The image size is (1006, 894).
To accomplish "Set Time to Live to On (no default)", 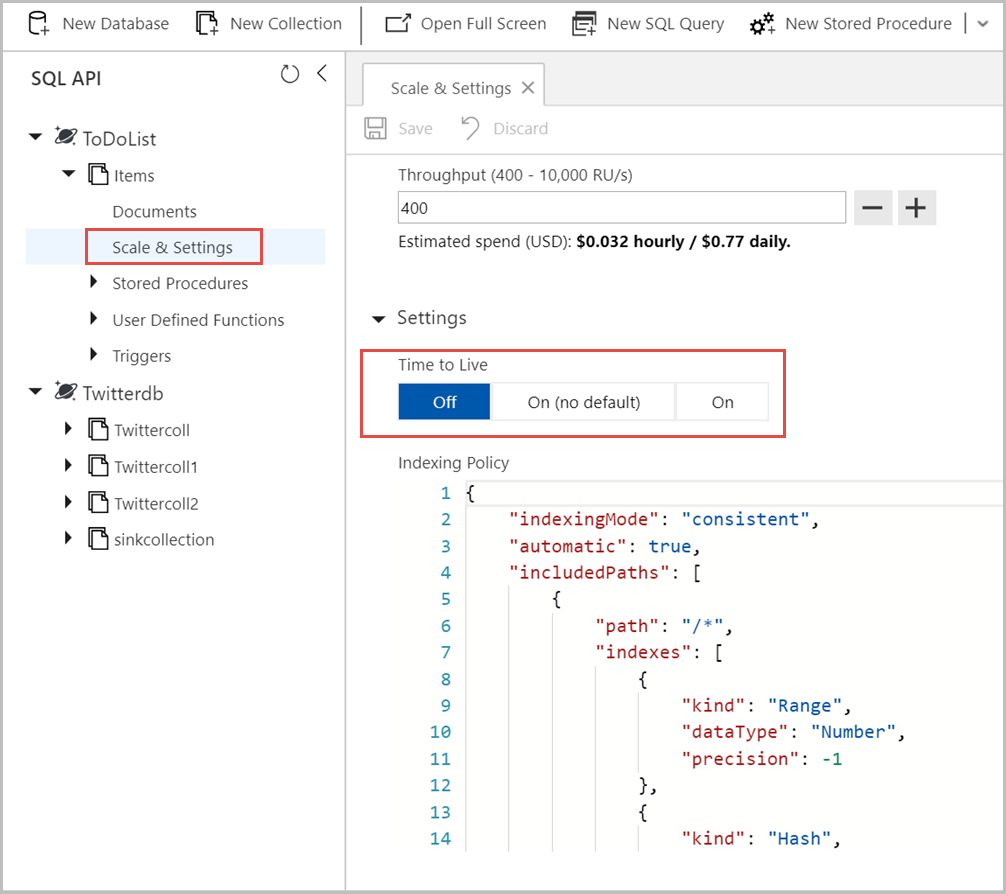I will coord(583,402).
